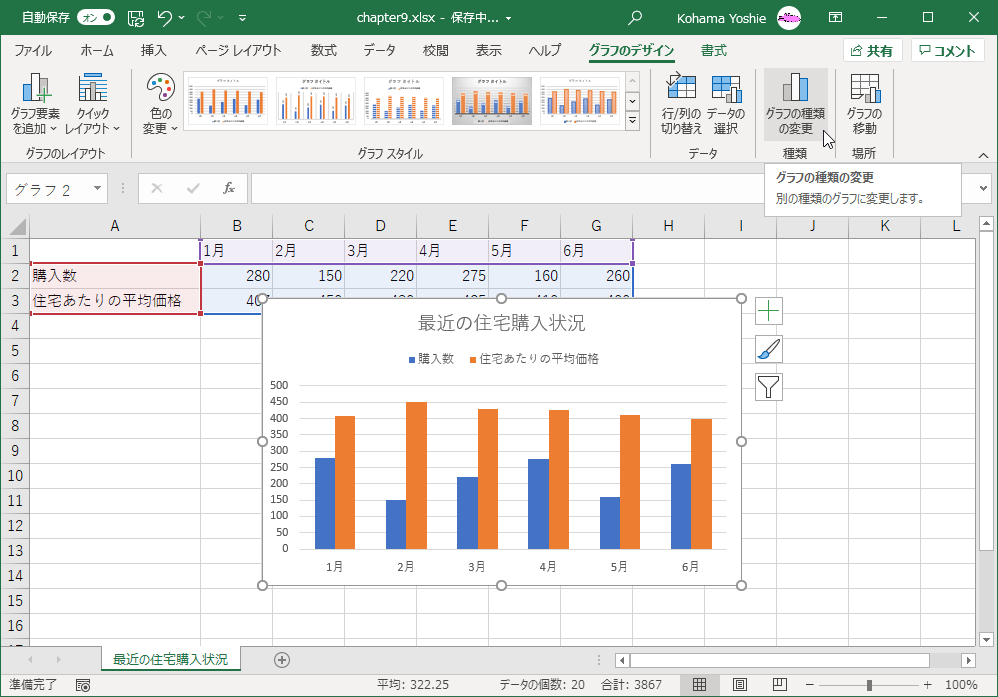The width and height of the screenshot is (998, 697).
Task: Switch to Page Break Preview icon
Action: tap(780, 685)
